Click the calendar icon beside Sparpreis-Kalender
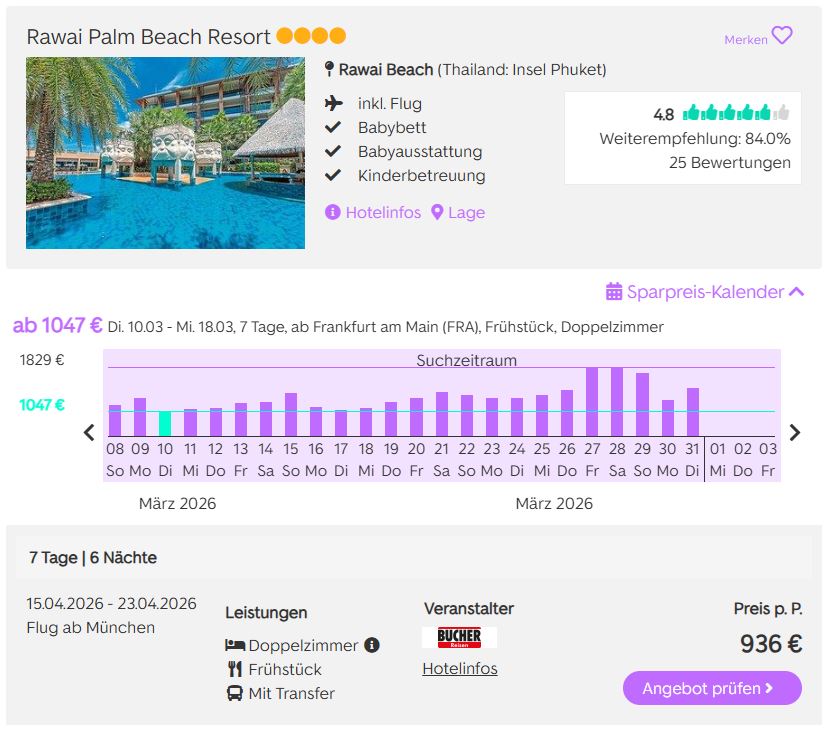The width and height of the screenshot is (827, 732). point(614,292)
